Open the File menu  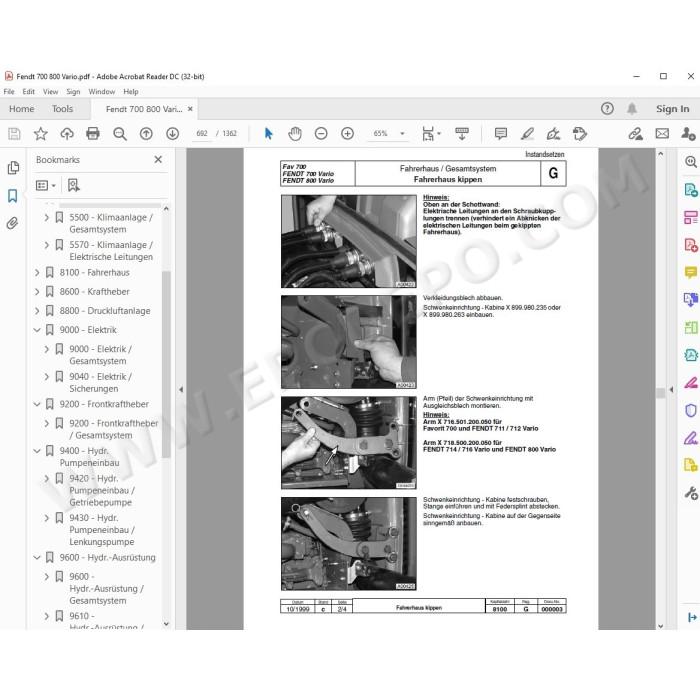(9, 92)
